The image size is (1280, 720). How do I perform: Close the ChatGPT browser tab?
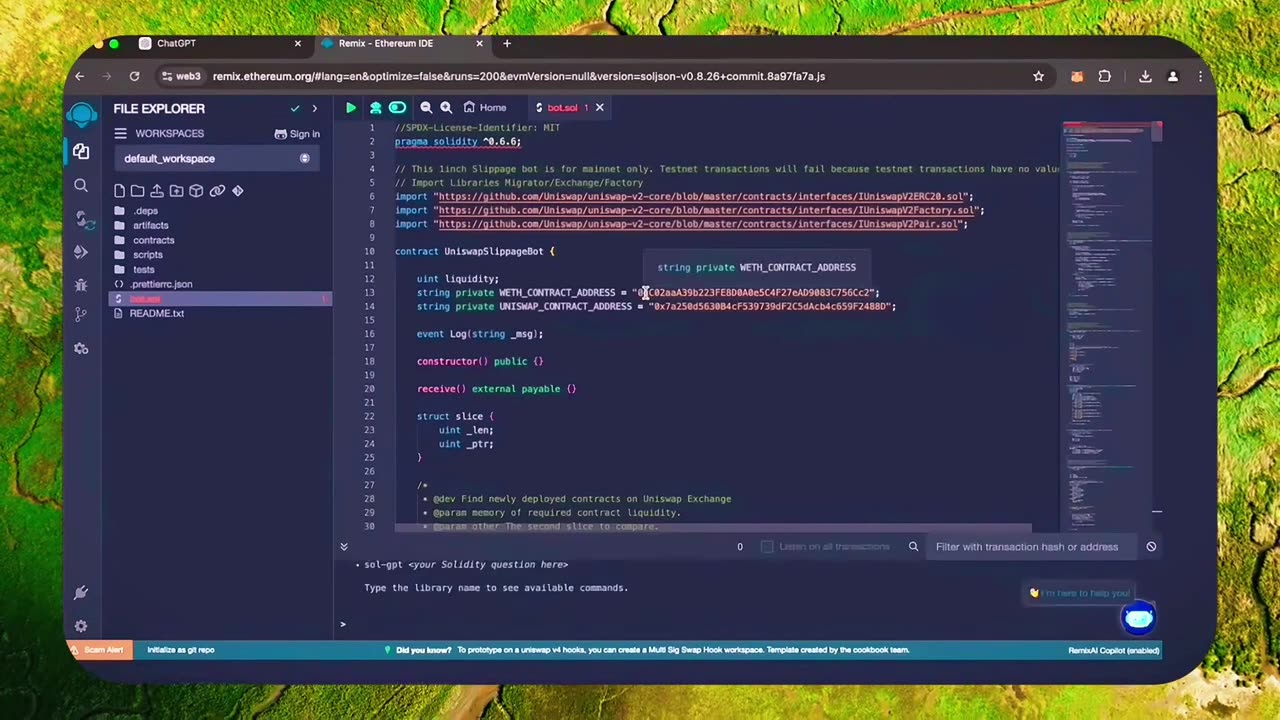pos(297,44)
